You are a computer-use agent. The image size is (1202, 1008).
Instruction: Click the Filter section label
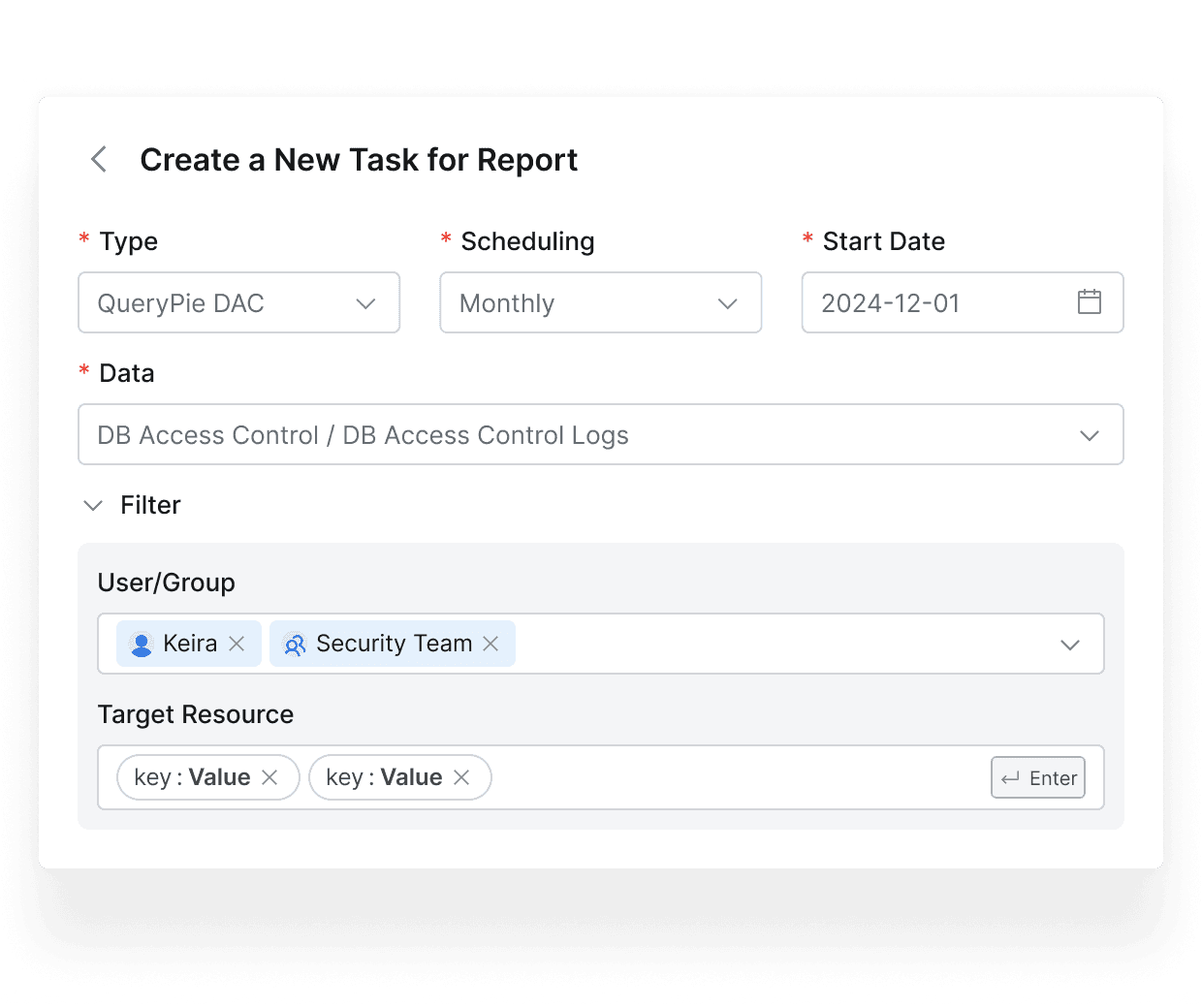(x=150, y=505)
